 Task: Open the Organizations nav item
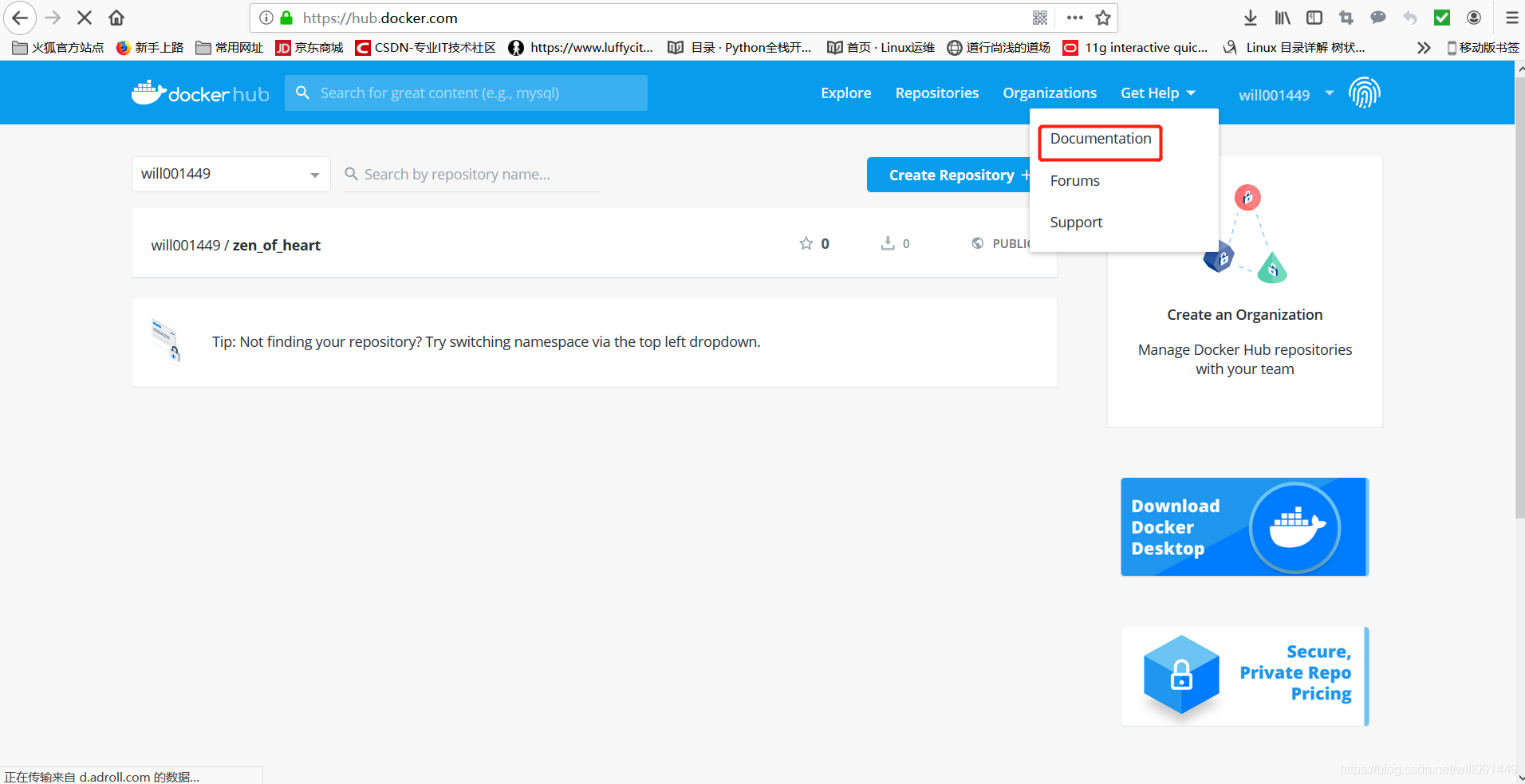1050,93
